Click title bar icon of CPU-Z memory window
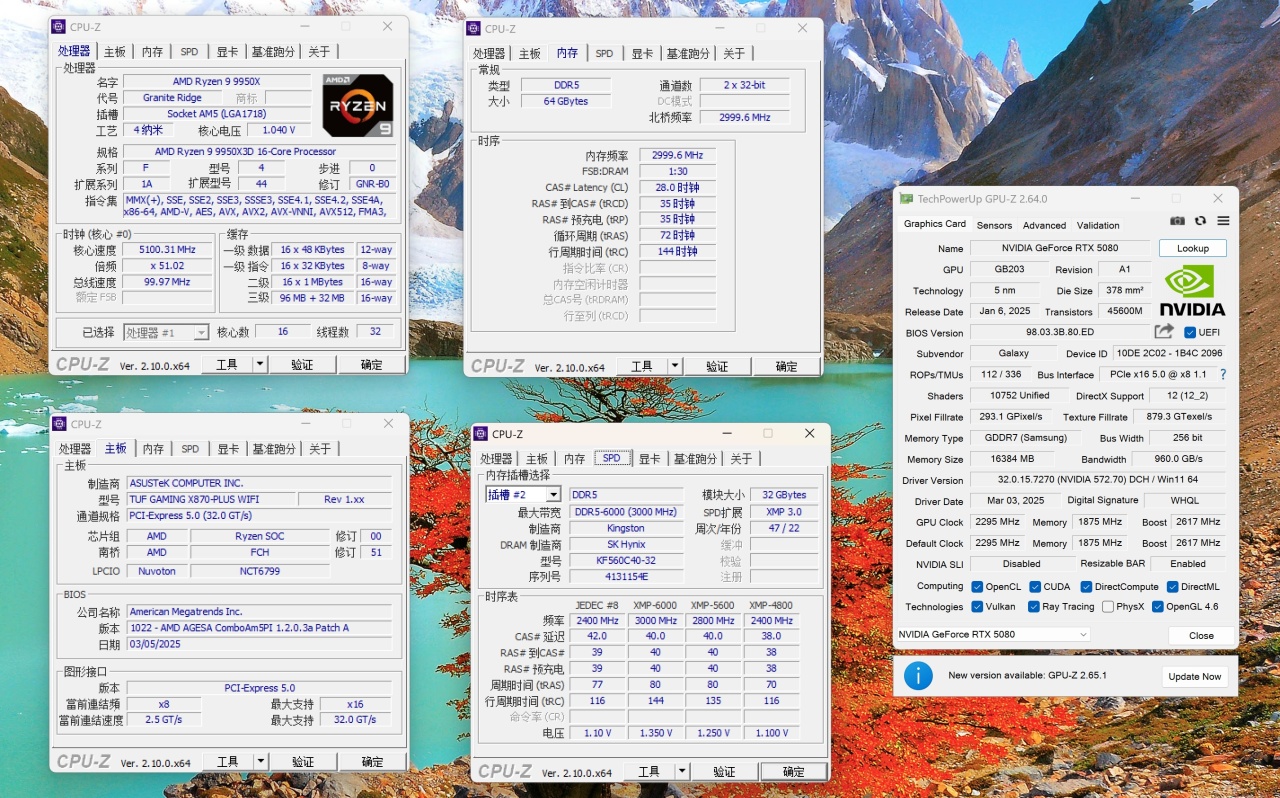The image size is (1280, 798). coord(474,29)
